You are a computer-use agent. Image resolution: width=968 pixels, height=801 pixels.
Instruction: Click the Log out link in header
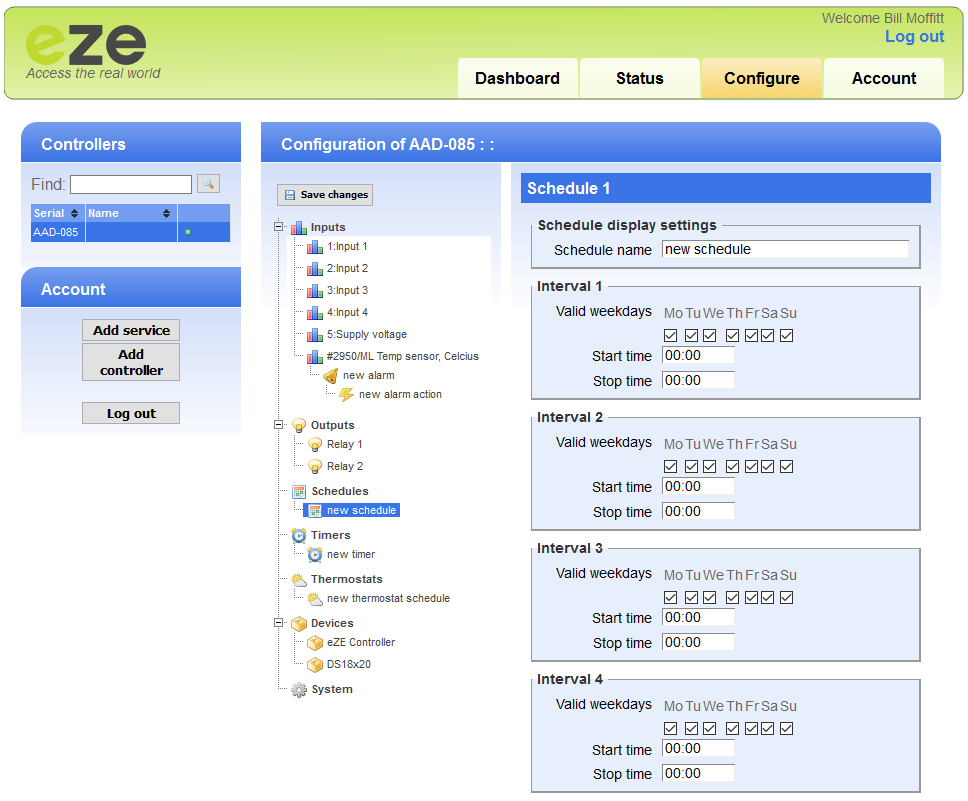point(914,37)
